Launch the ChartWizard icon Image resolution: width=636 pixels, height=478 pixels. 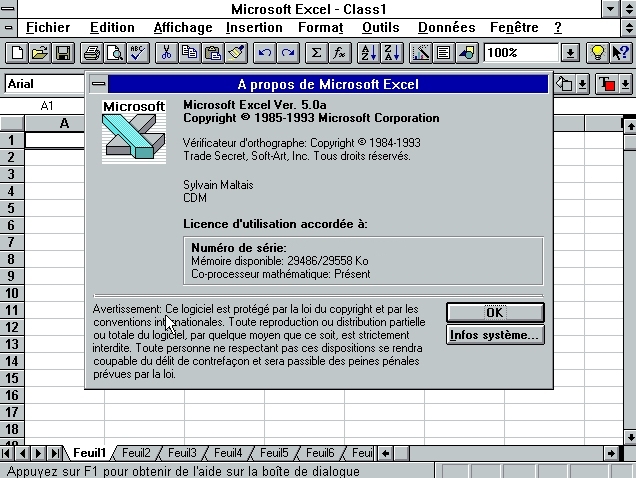420,53
